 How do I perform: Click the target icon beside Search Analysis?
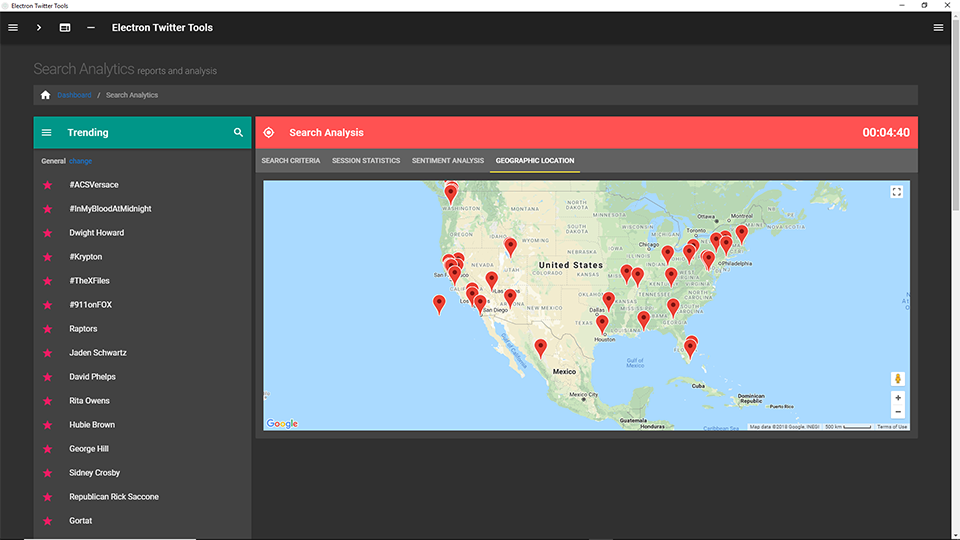[269, 132]
